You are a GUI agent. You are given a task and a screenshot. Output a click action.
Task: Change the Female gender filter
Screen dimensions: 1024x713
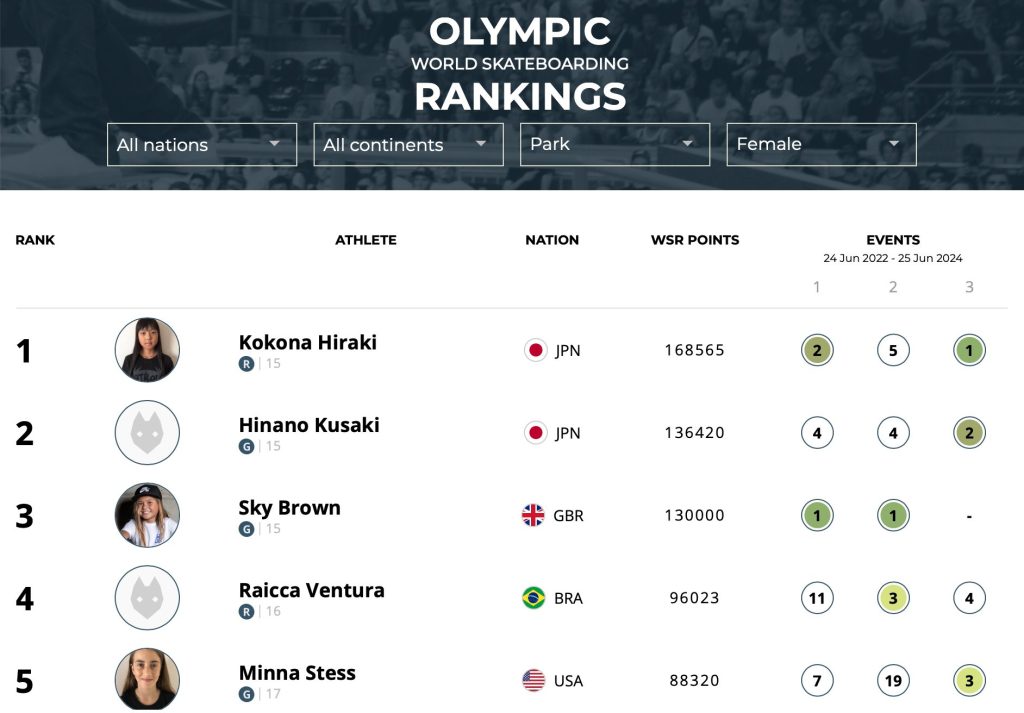point(821,144)
